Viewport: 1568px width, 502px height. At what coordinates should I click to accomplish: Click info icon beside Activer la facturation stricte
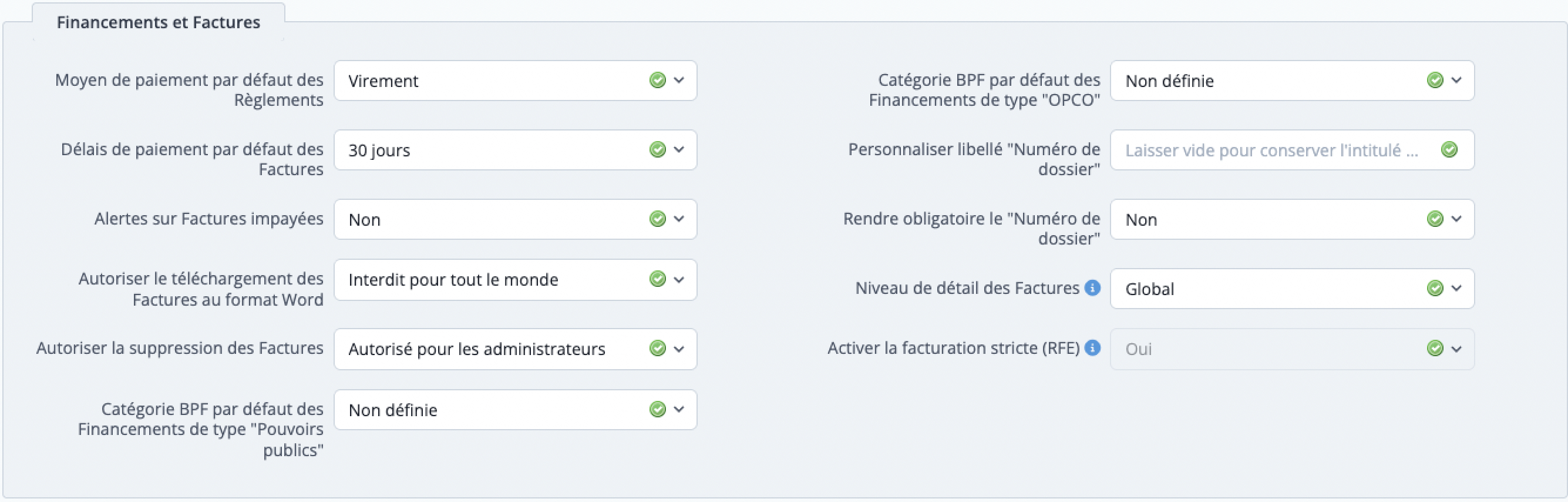click(x=1093, y=348)
